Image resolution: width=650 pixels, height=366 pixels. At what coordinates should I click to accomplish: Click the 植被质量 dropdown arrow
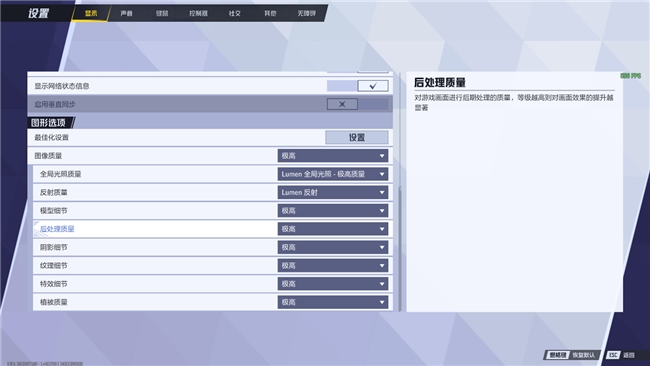click(x=382, y=302)
